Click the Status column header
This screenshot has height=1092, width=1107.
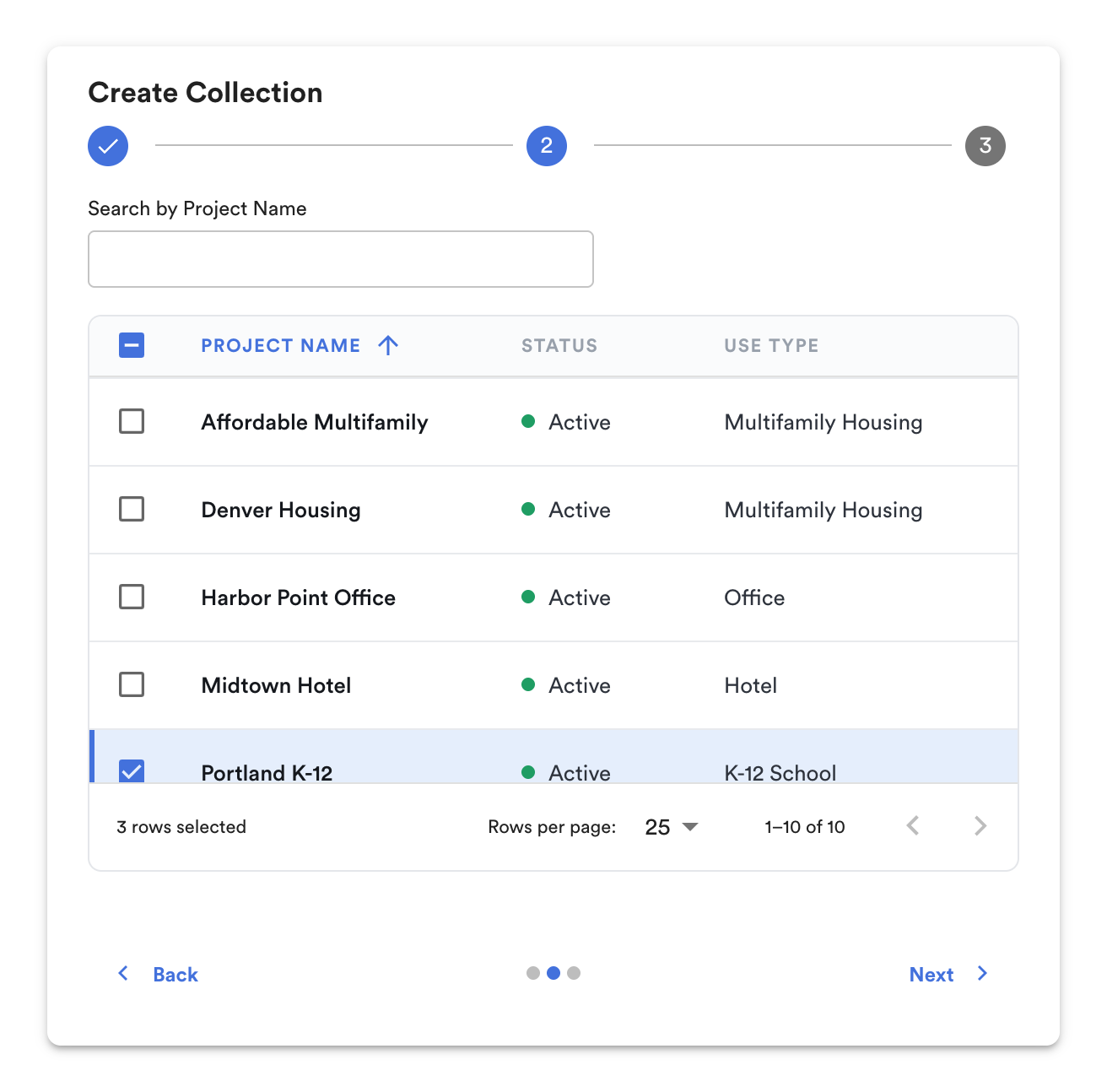coord(559,345)
